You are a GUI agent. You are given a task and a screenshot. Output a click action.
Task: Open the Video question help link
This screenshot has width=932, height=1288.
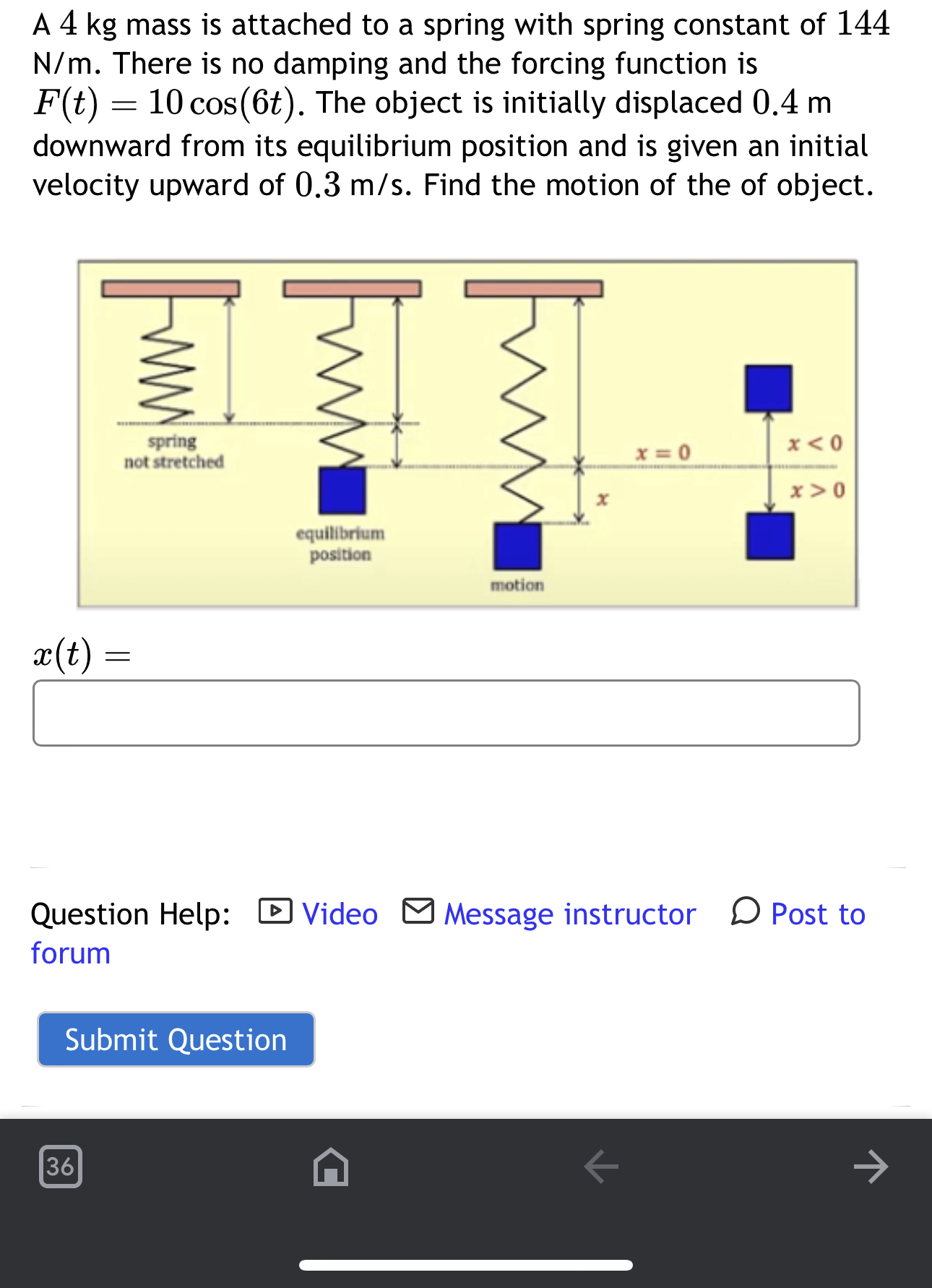340,914
